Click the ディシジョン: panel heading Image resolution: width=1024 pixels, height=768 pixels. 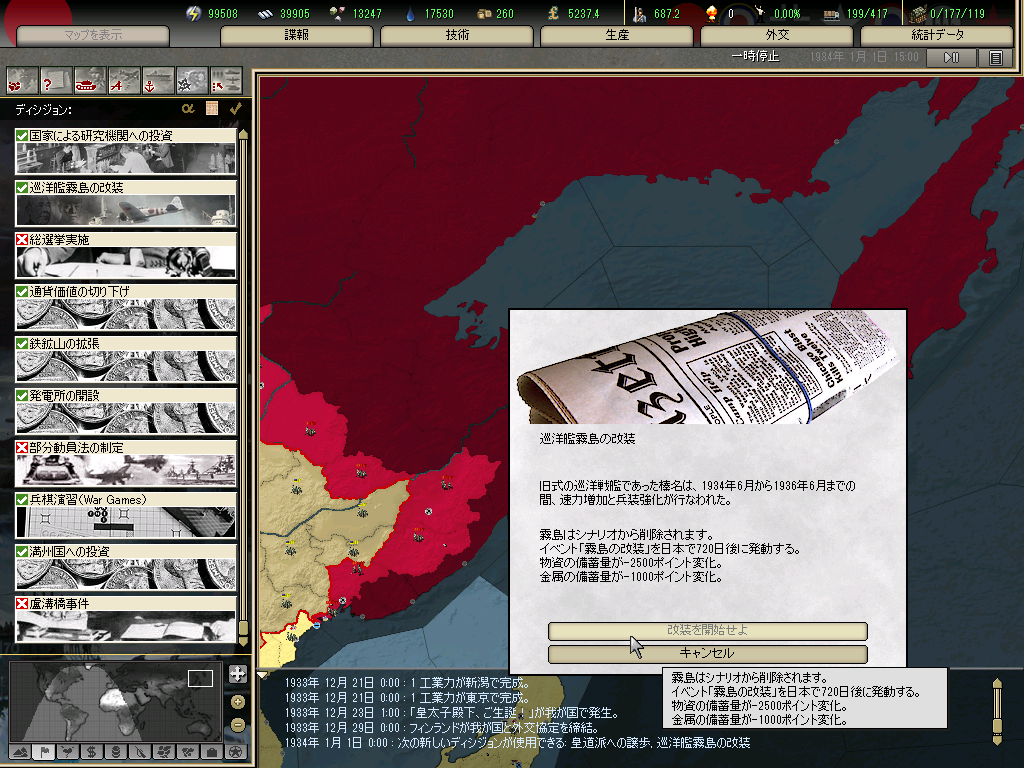[44, 110]
